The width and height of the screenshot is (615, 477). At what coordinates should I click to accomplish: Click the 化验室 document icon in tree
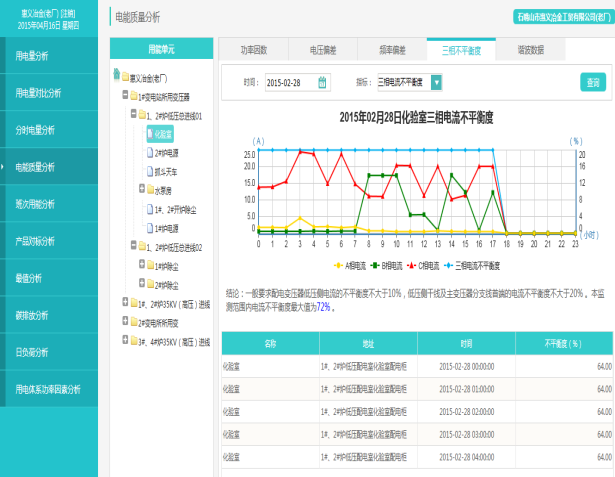coord(149,132)
